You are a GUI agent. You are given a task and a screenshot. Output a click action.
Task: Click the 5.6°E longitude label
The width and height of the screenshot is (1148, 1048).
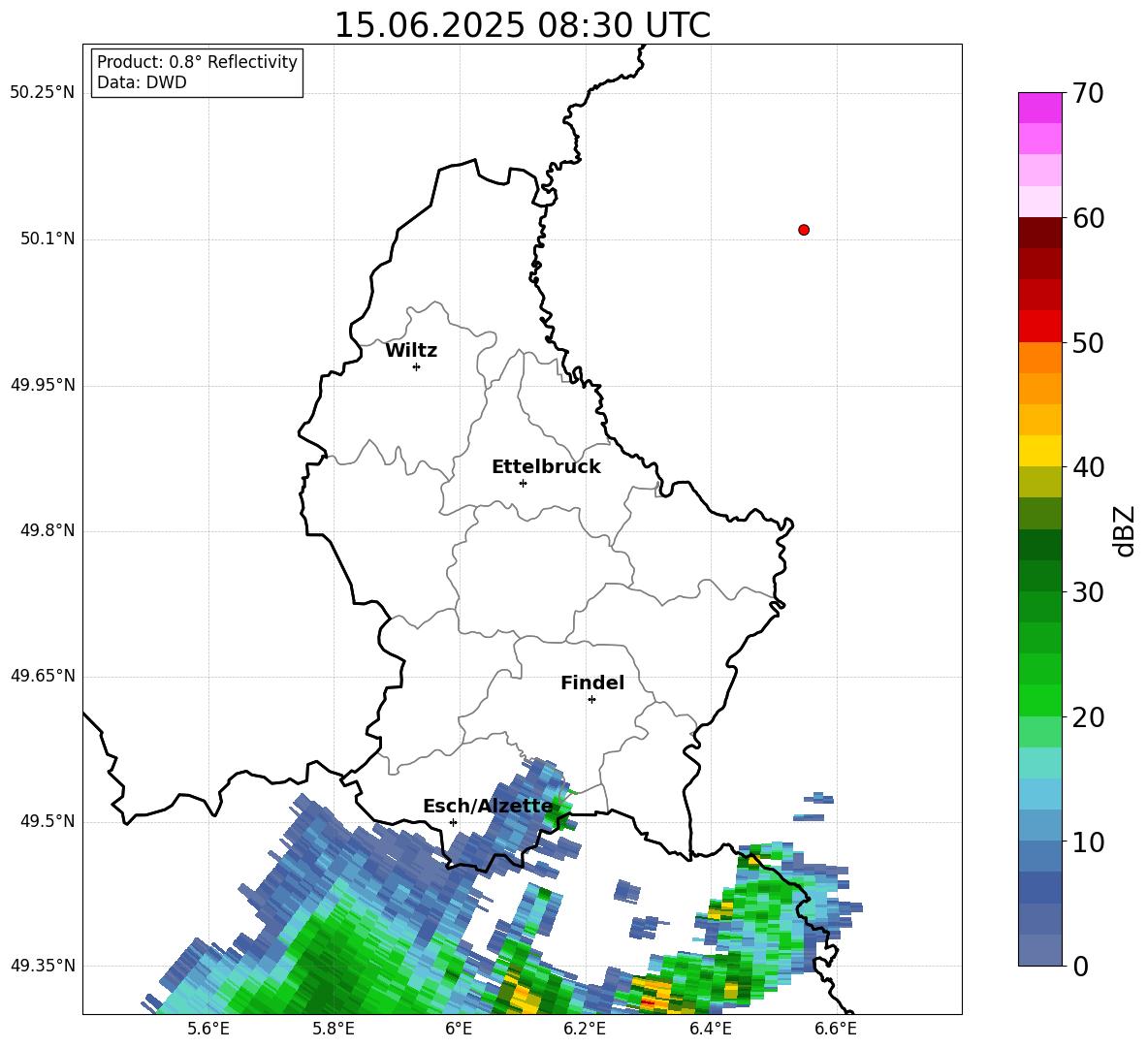tap(208, 1030)
